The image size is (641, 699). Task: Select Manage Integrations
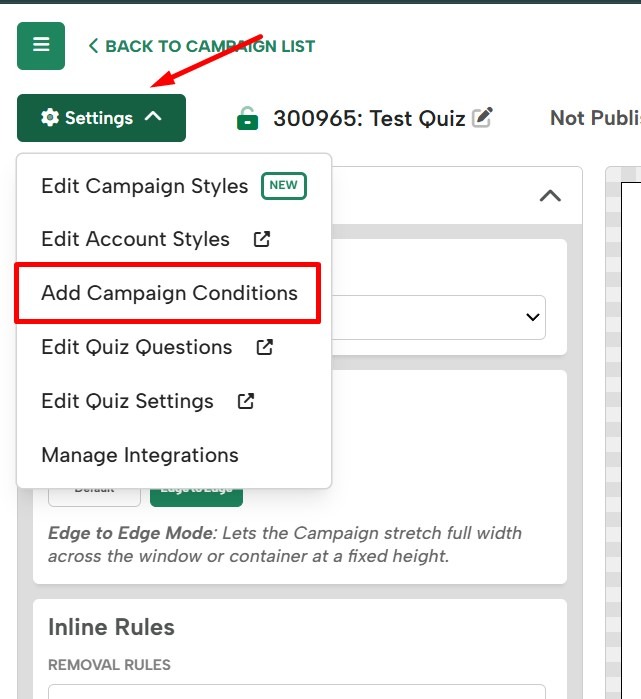pos(139,455)
